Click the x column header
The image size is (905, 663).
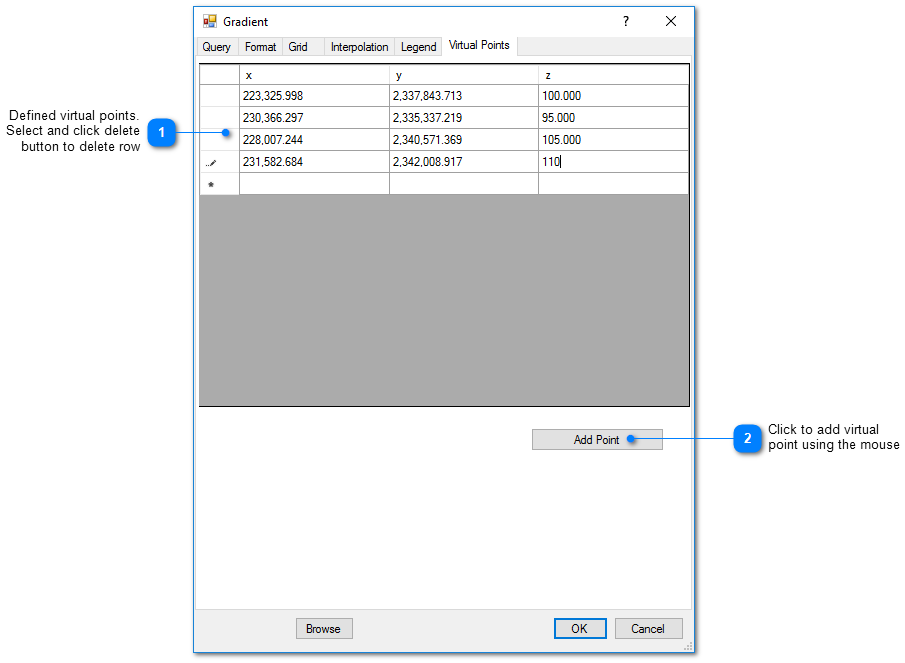tap(313, 74)
